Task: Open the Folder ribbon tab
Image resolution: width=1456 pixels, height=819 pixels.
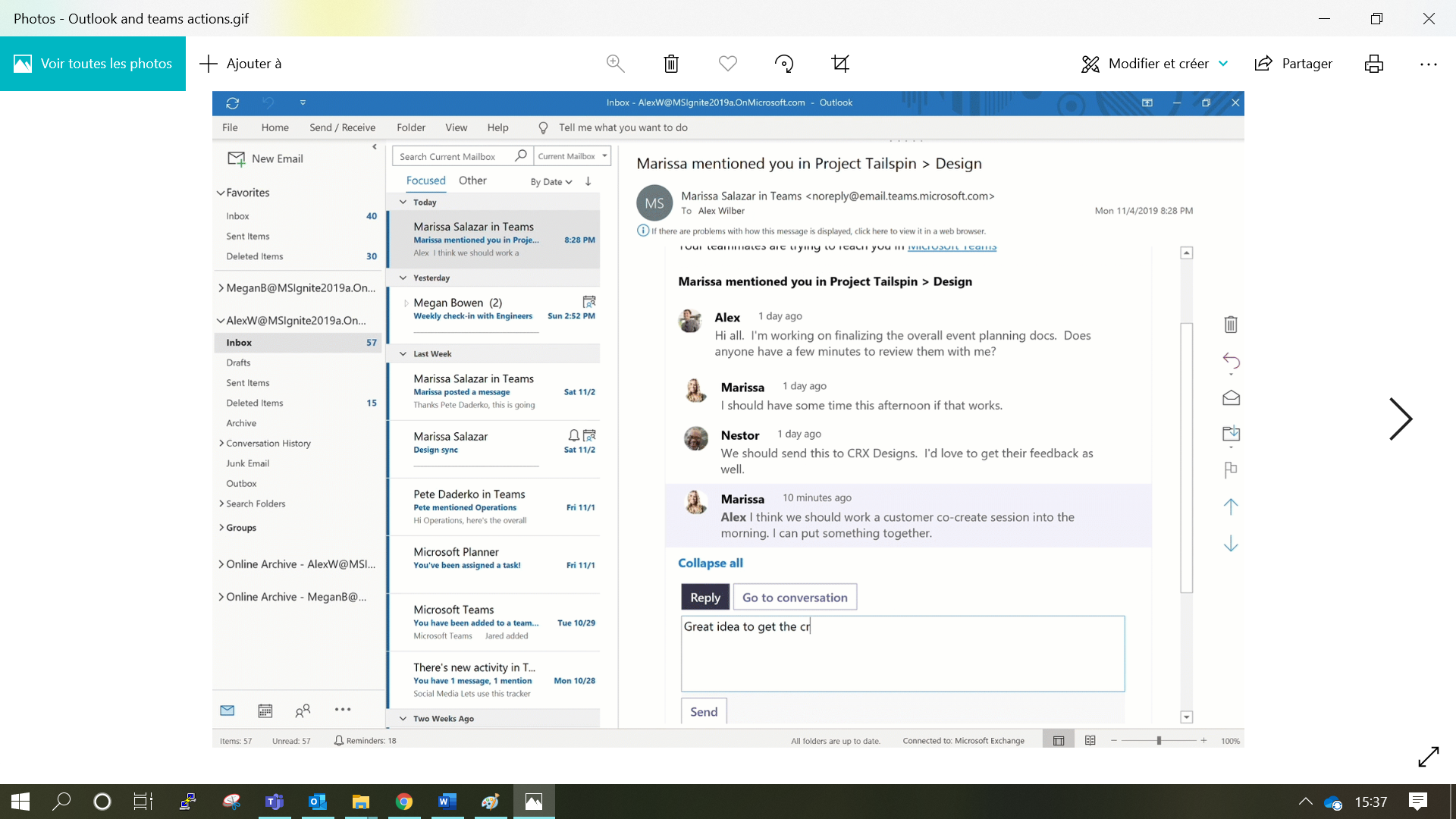Action: coord(411,127)
